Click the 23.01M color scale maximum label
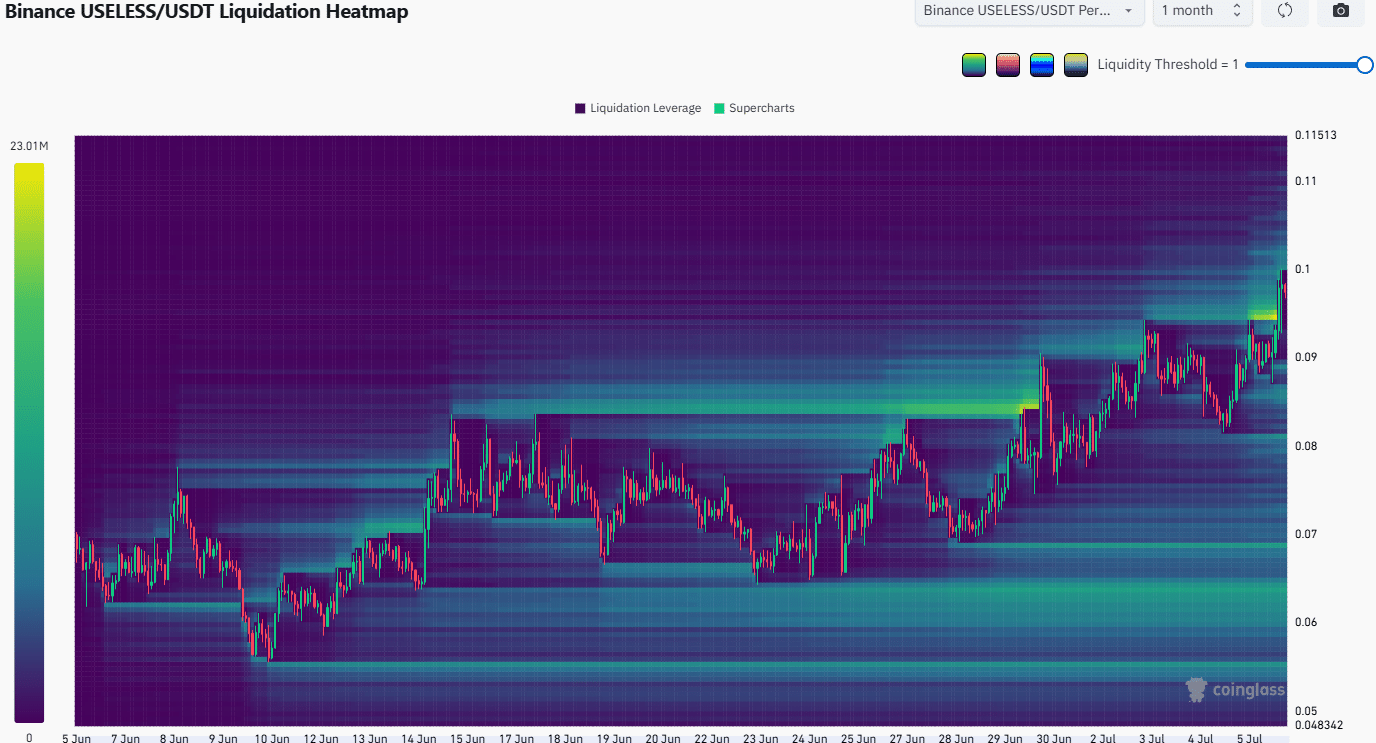Viewport: 1376px width, 743px height. click(29, 146)
